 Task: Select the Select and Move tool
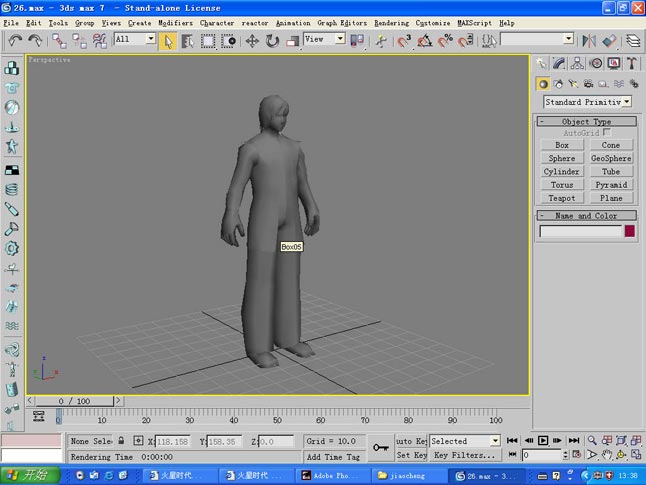(x=252, y=41)
